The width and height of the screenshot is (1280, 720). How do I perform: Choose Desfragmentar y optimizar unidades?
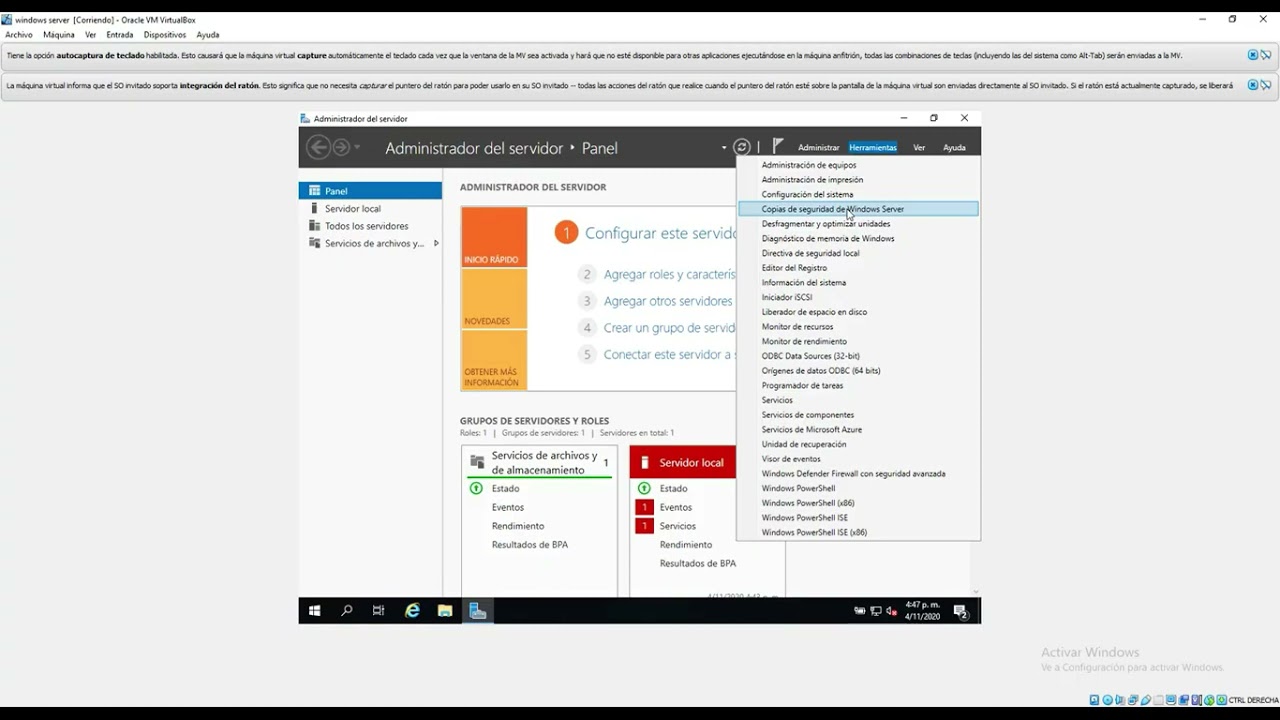point(826,224)
